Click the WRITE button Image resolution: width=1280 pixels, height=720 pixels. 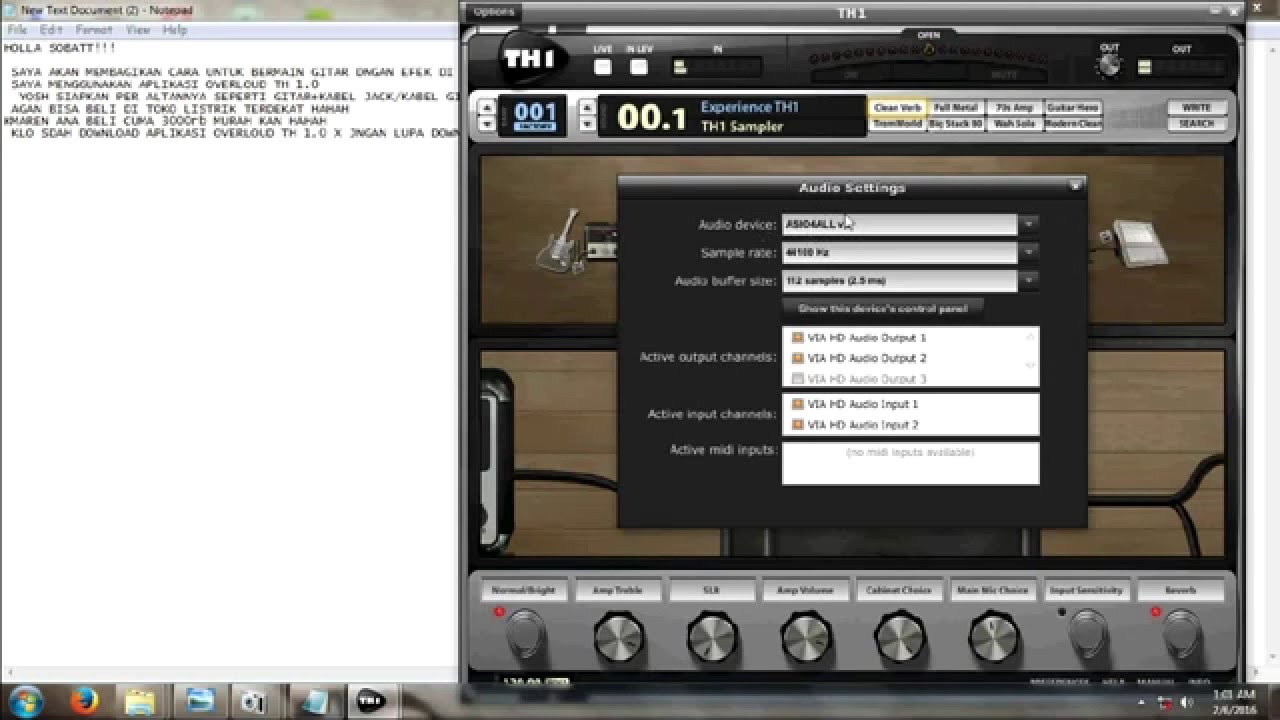pos(1196,107)
